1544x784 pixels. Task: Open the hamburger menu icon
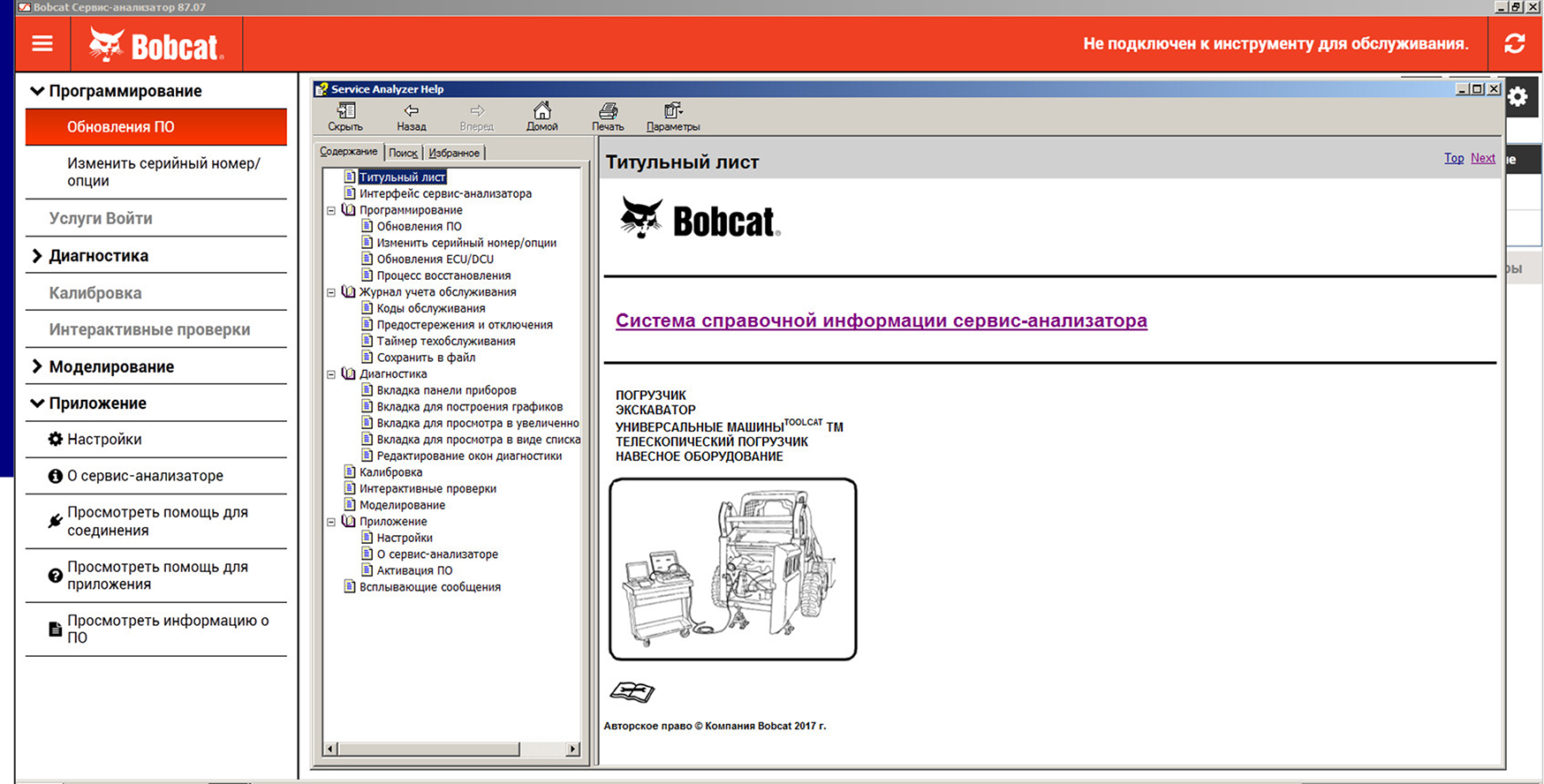[x=42, y=43]
